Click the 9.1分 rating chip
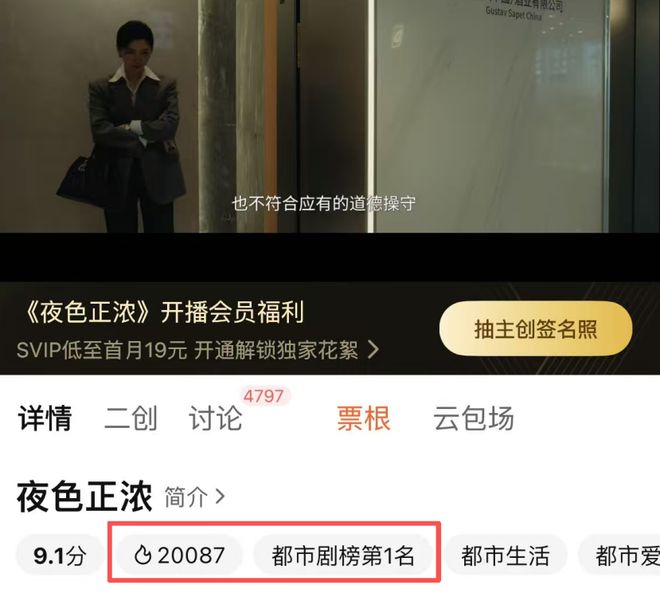 [x=60, y=555]
